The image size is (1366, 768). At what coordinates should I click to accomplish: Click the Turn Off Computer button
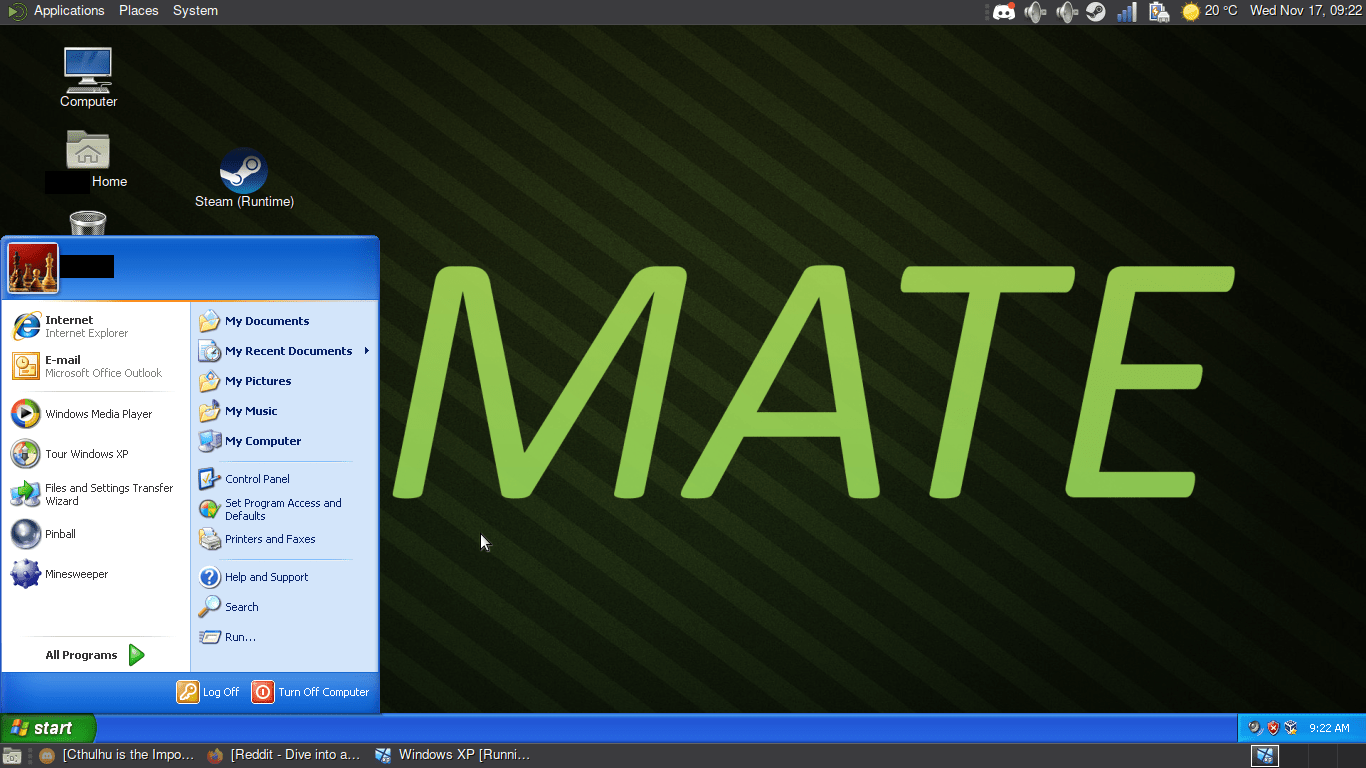coord(310,691)
